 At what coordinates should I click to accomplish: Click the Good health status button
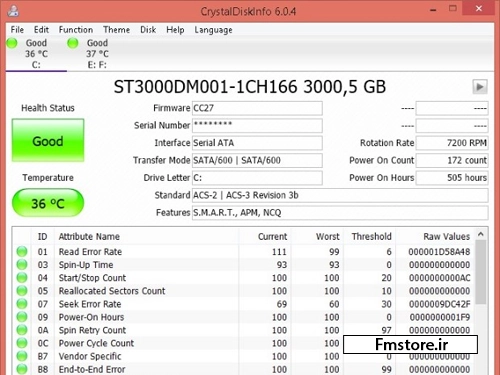click(x=48, y=141)
